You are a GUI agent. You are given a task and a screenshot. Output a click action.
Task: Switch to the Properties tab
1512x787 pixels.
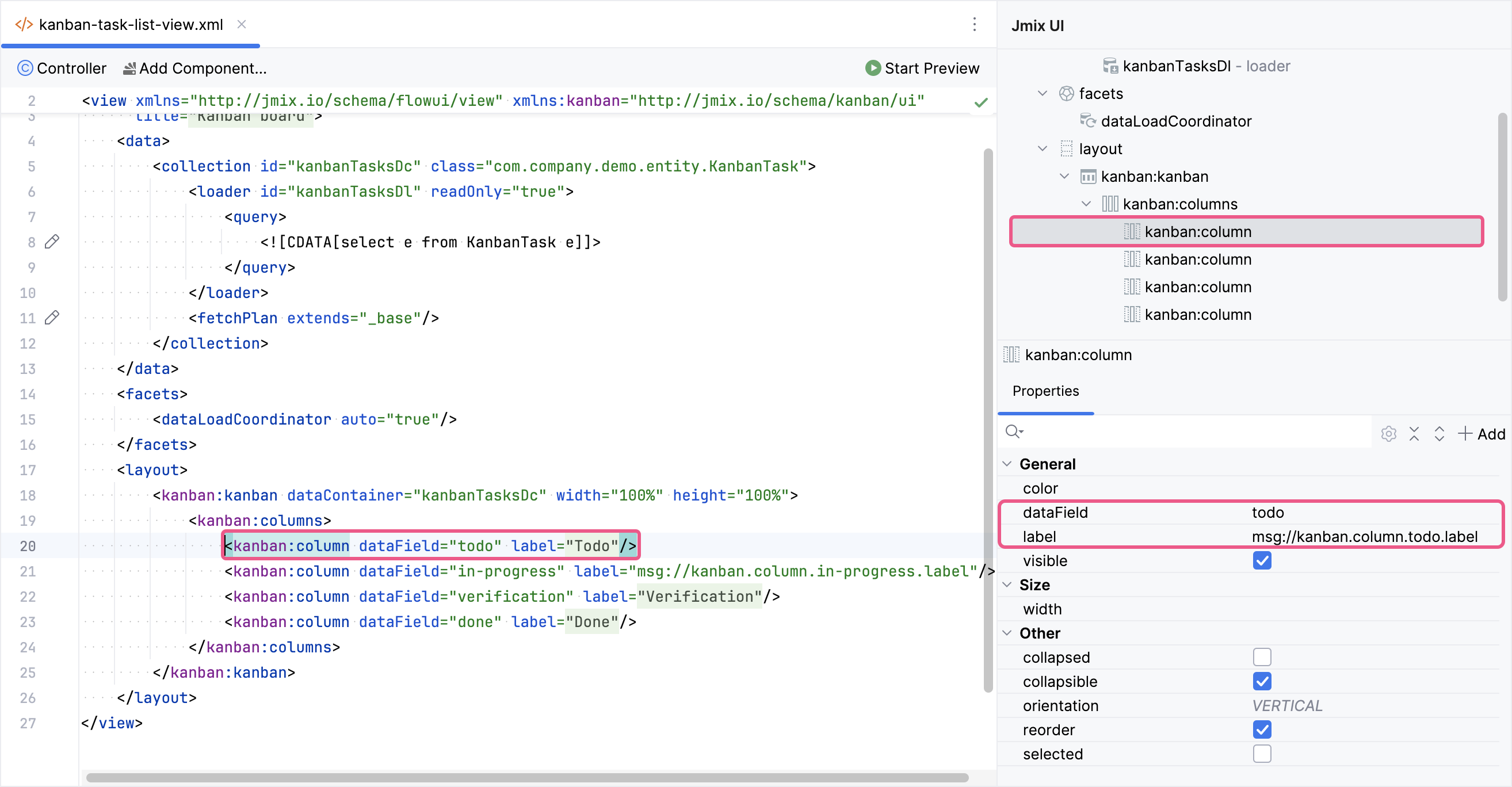pyautogui.click(x=1045, y=391)
